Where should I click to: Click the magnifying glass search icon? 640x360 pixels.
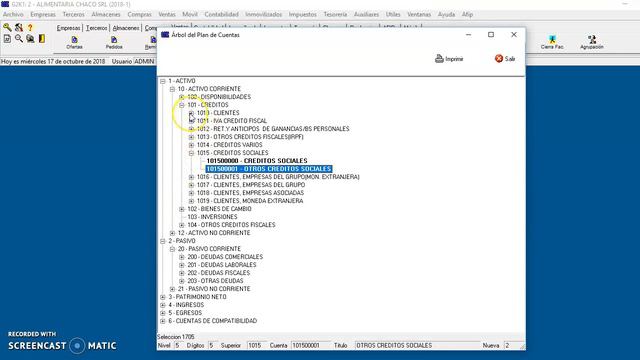(x=19, y=39)
